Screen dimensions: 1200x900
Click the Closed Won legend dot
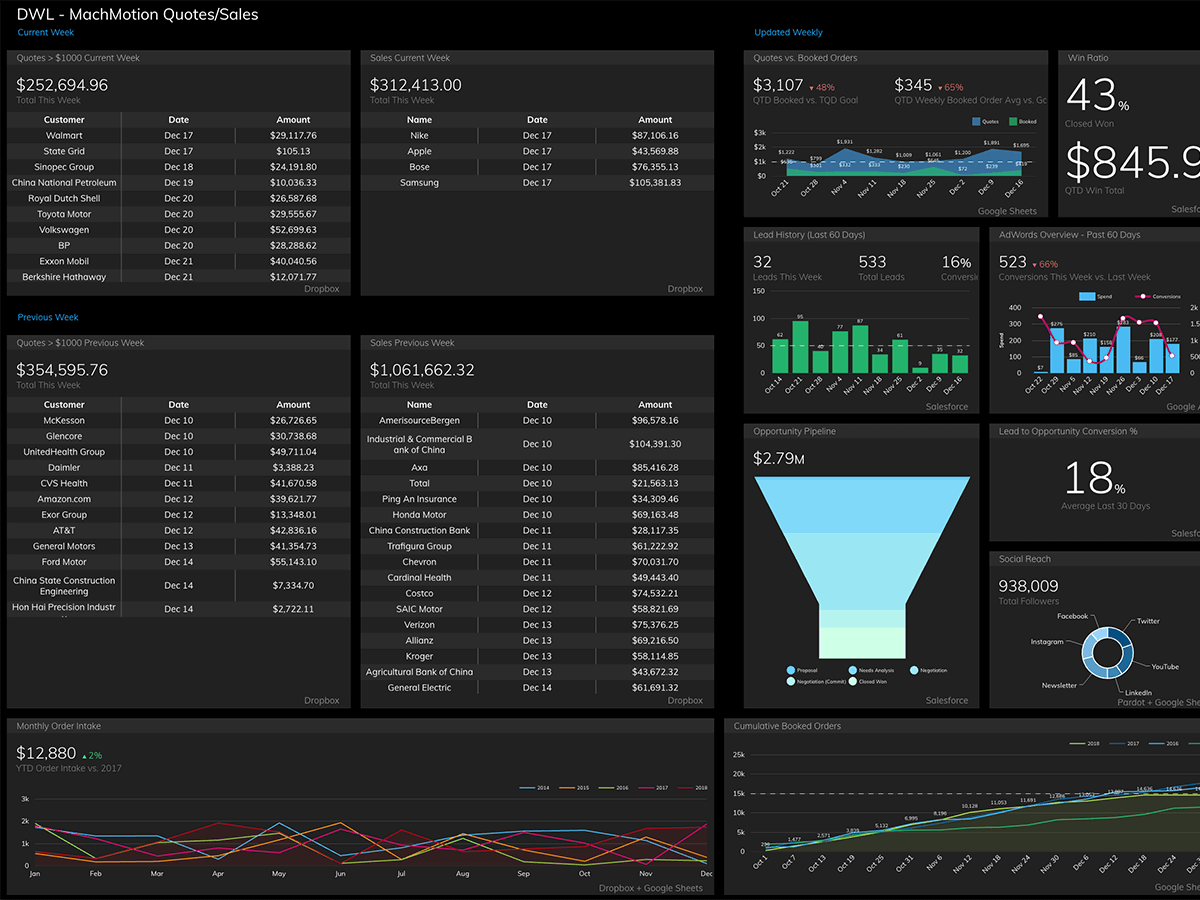tap(852, 681)
